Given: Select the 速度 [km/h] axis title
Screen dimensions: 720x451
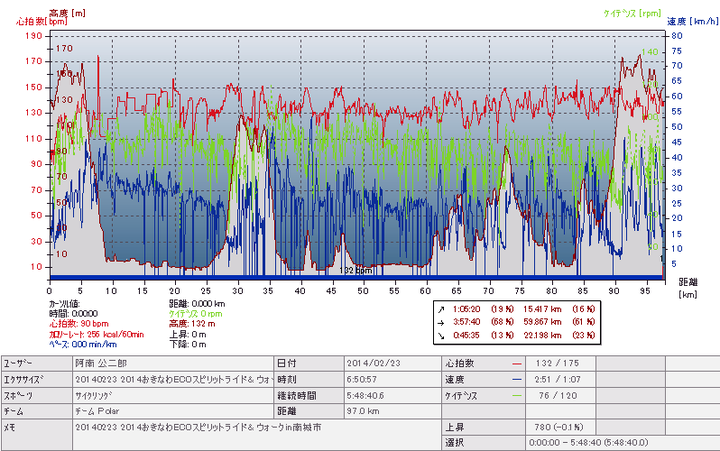Looking at the screenshot, I should click(692, 21).
